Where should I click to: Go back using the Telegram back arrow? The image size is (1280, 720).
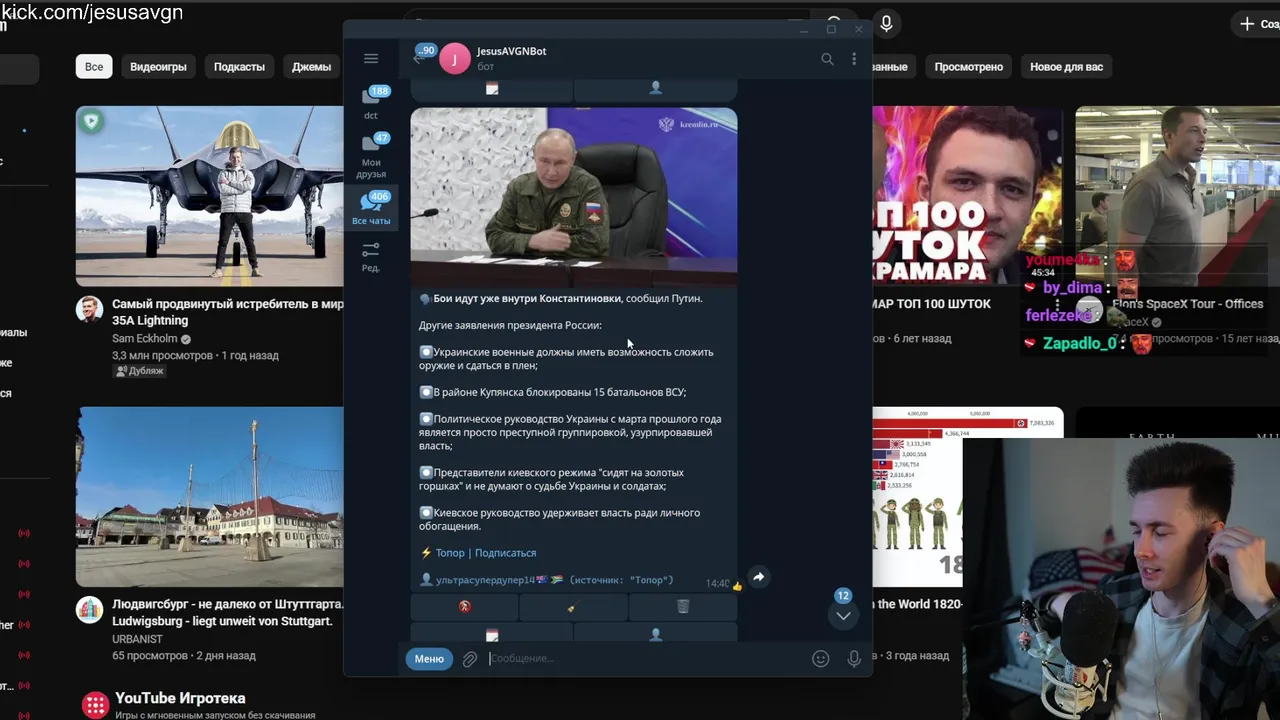point(418,58)
